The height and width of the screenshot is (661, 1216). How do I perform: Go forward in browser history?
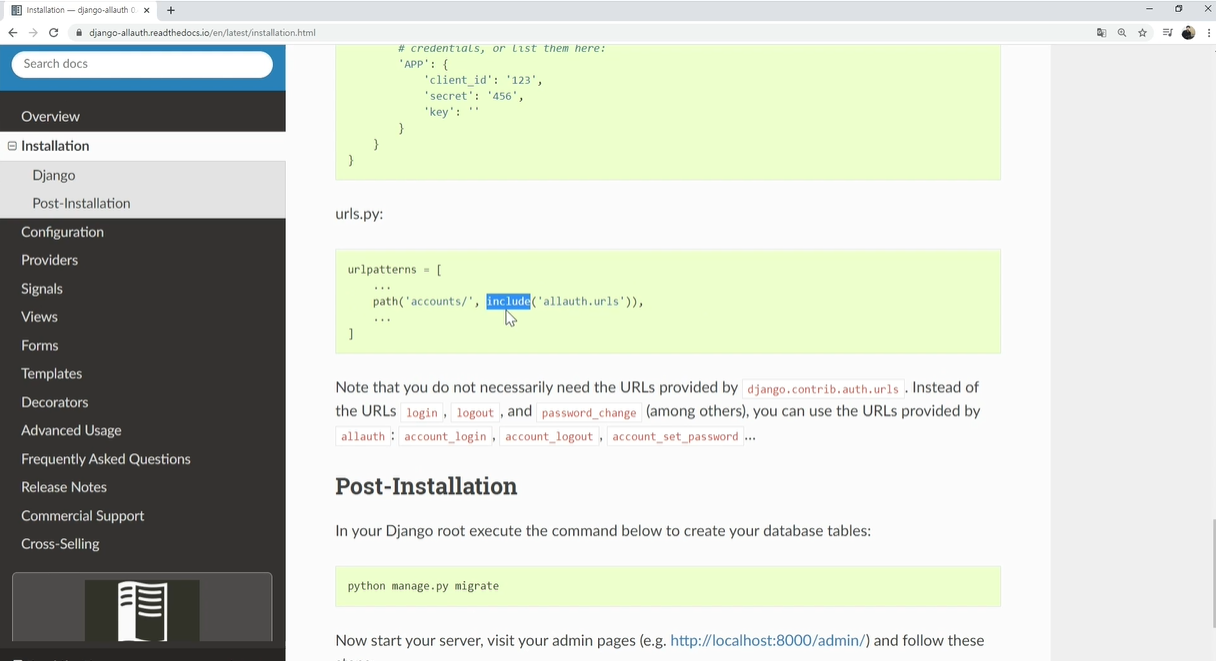pos(33,32)
